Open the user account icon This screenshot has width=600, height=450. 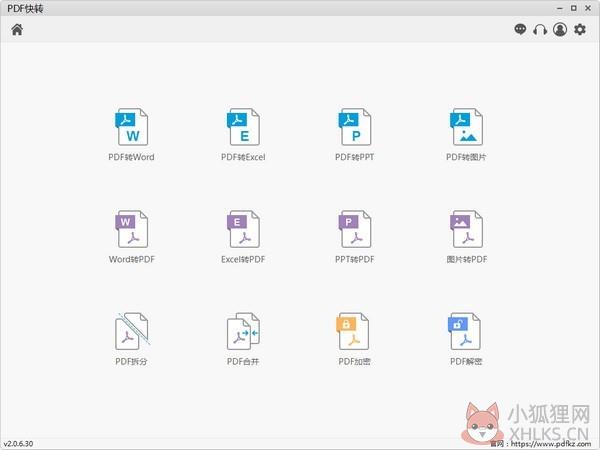[x=560, y=29]
